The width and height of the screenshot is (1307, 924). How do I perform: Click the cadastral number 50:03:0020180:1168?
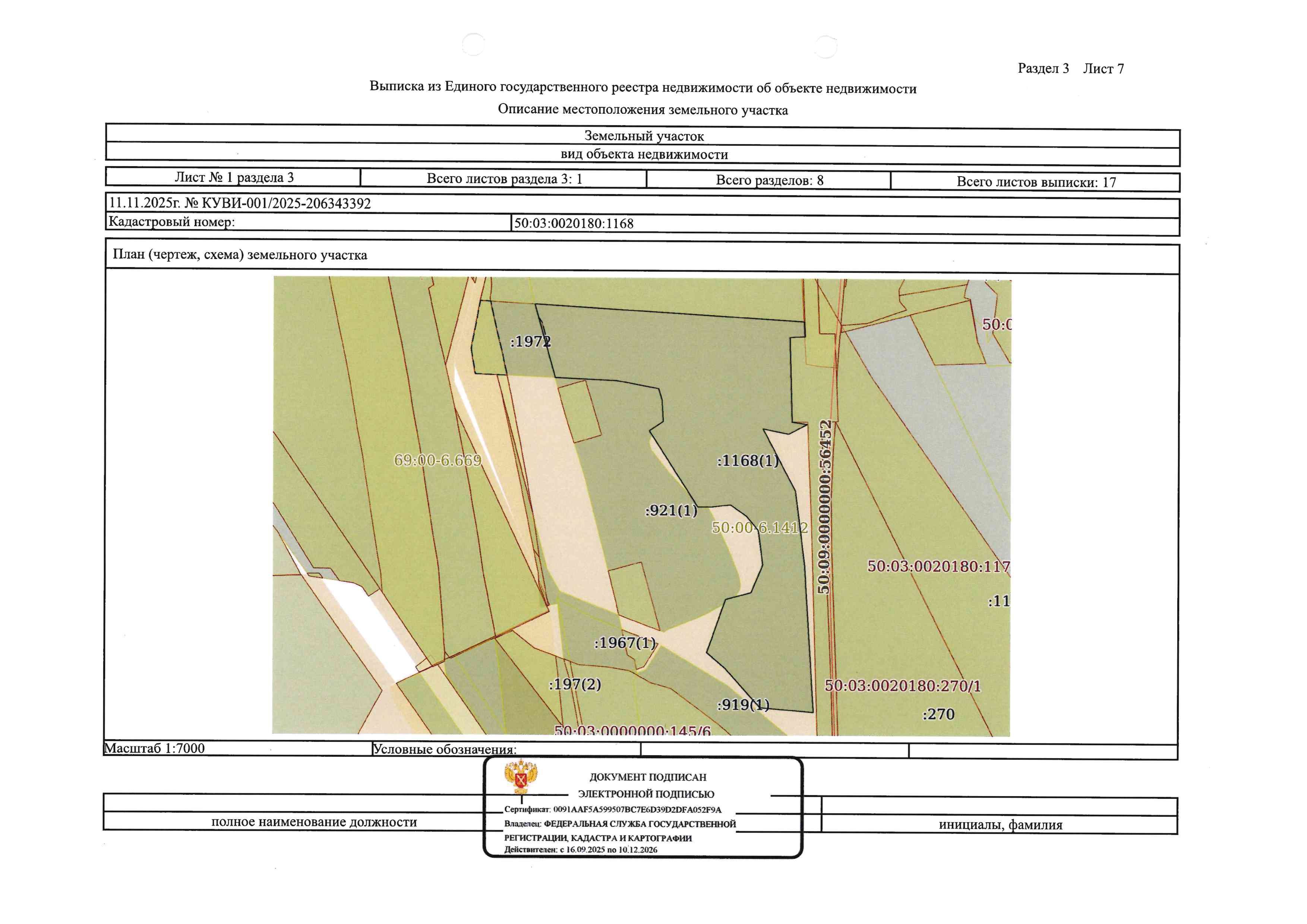tap(574, 224)
